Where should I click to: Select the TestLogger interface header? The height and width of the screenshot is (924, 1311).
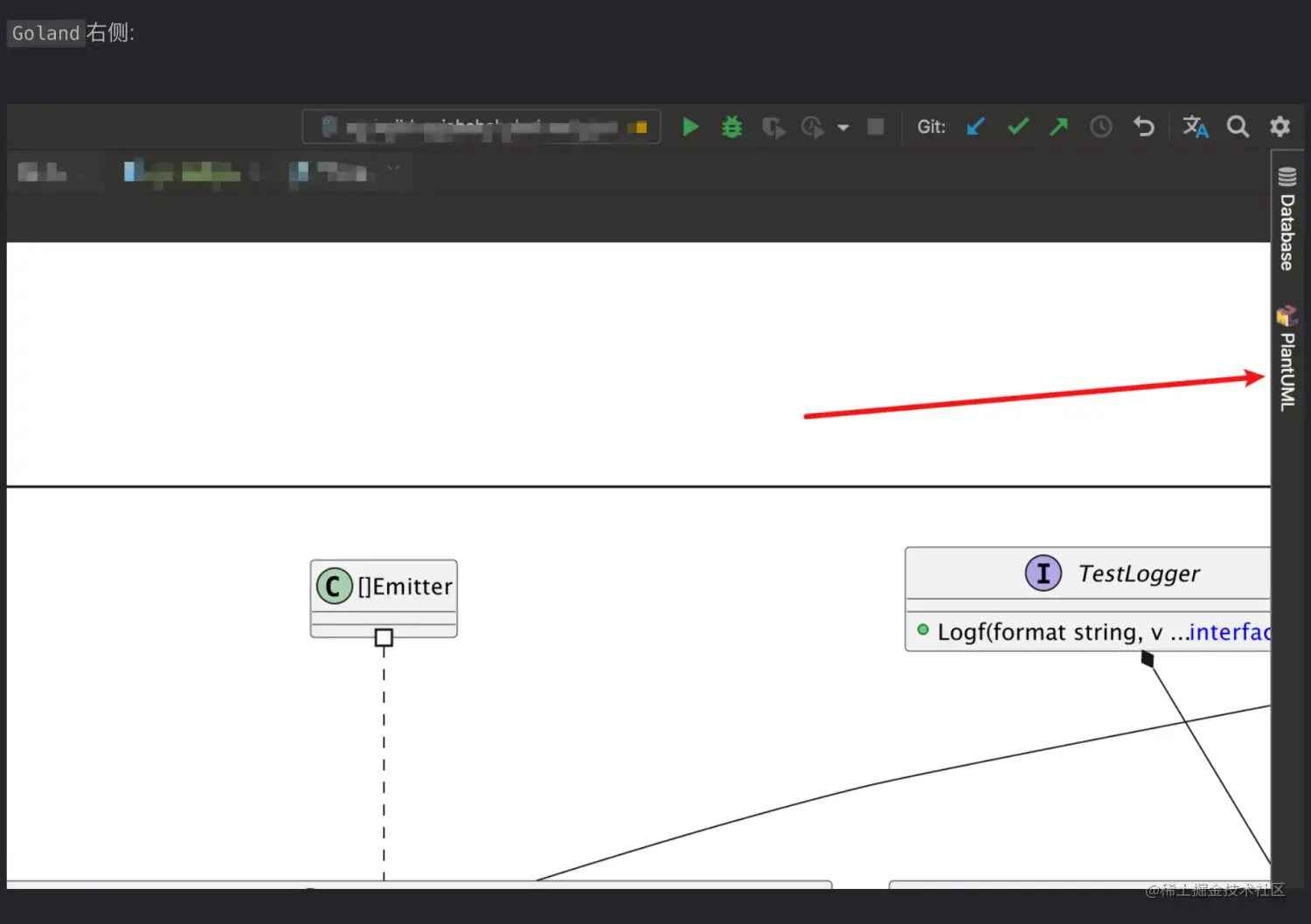(x=1088, y=573)
